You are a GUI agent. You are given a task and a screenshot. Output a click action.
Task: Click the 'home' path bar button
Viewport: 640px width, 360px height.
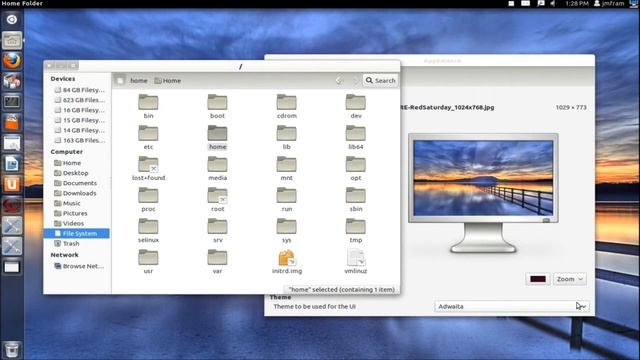point(138,80)
